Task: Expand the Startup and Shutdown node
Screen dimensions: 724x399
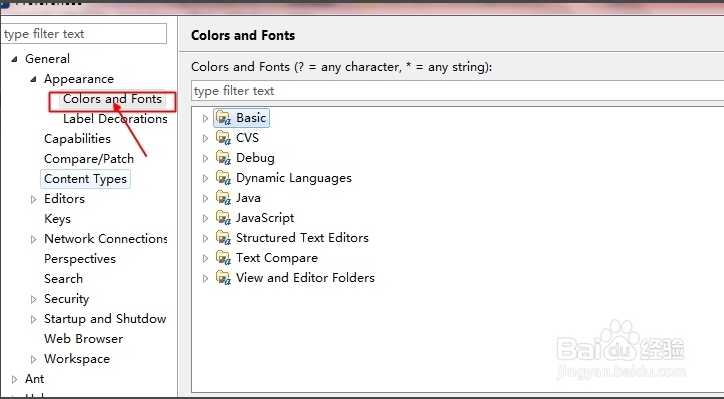Action: pos(33,319)
